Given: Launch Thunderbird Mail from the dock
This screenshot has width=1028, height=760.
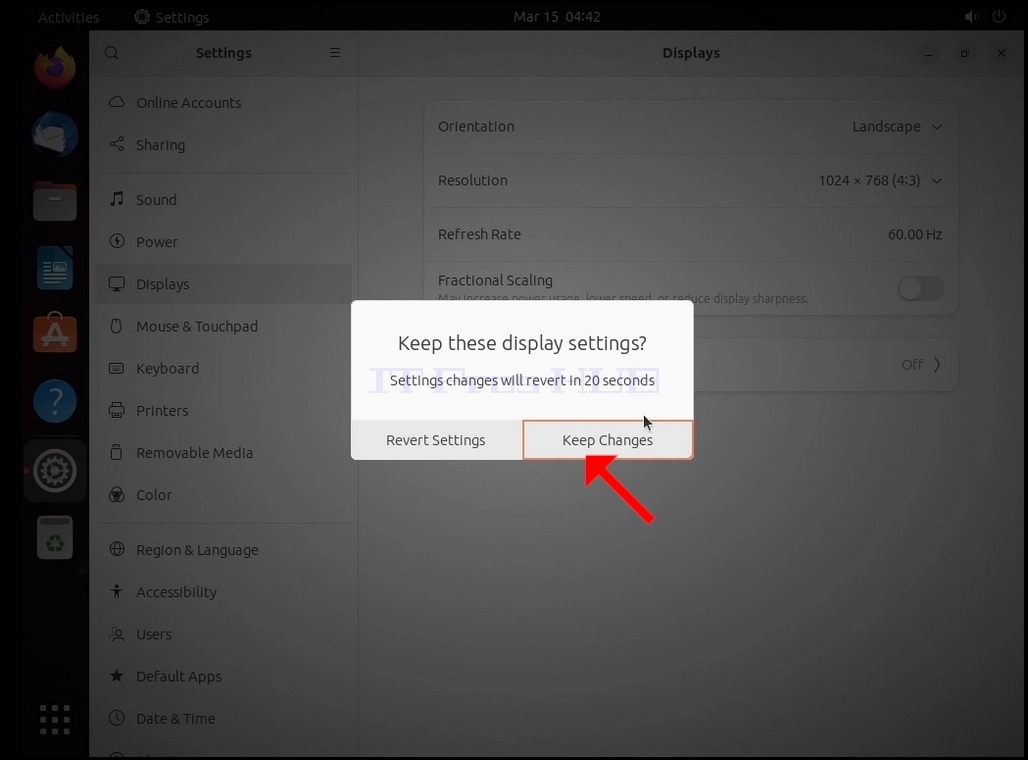Looking at the screenshot, I should click(x=55, y=134).
